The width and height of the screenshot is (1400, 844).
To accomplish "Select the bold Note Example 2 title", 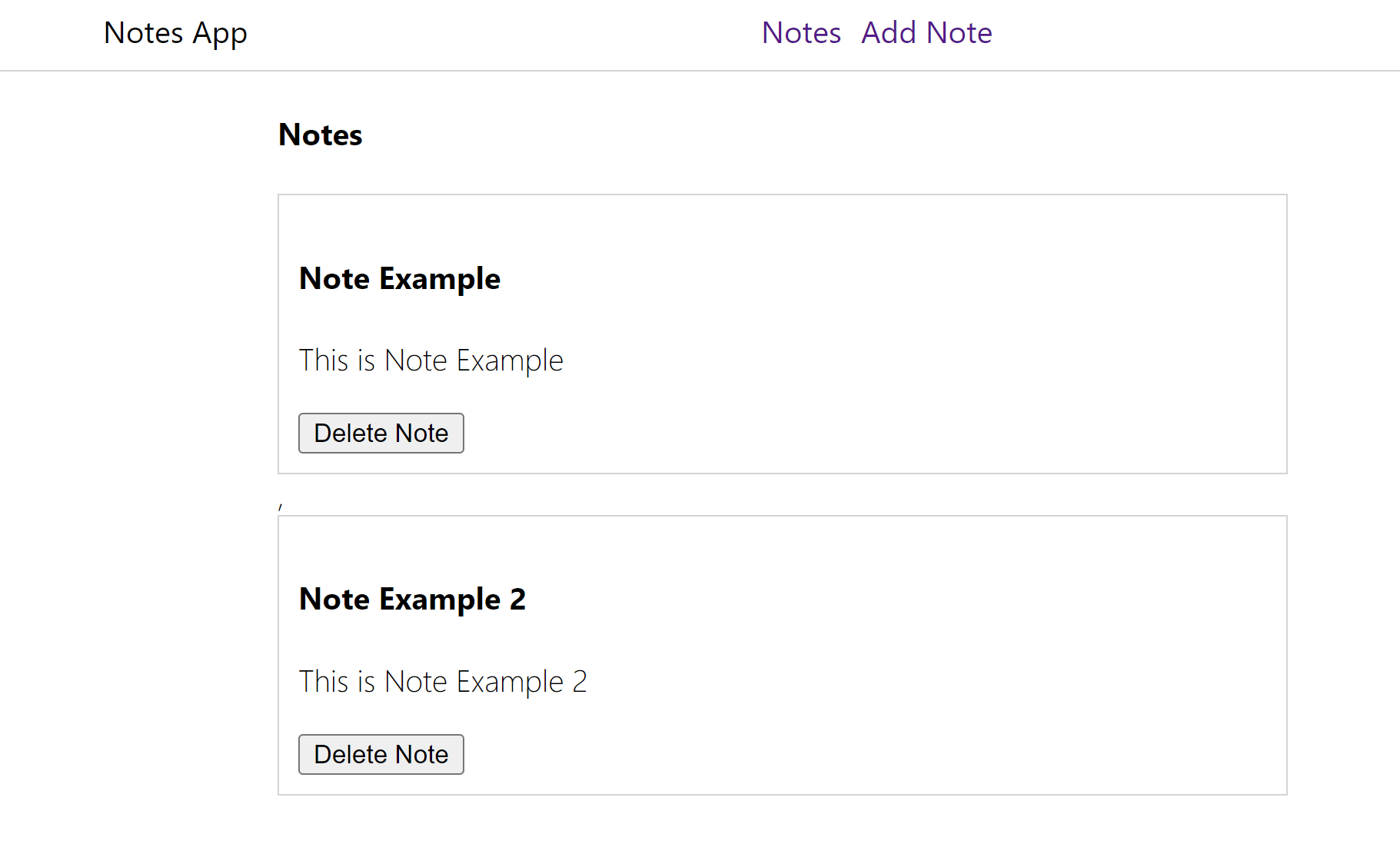I will pyautogui.click(x=412, y=599).
